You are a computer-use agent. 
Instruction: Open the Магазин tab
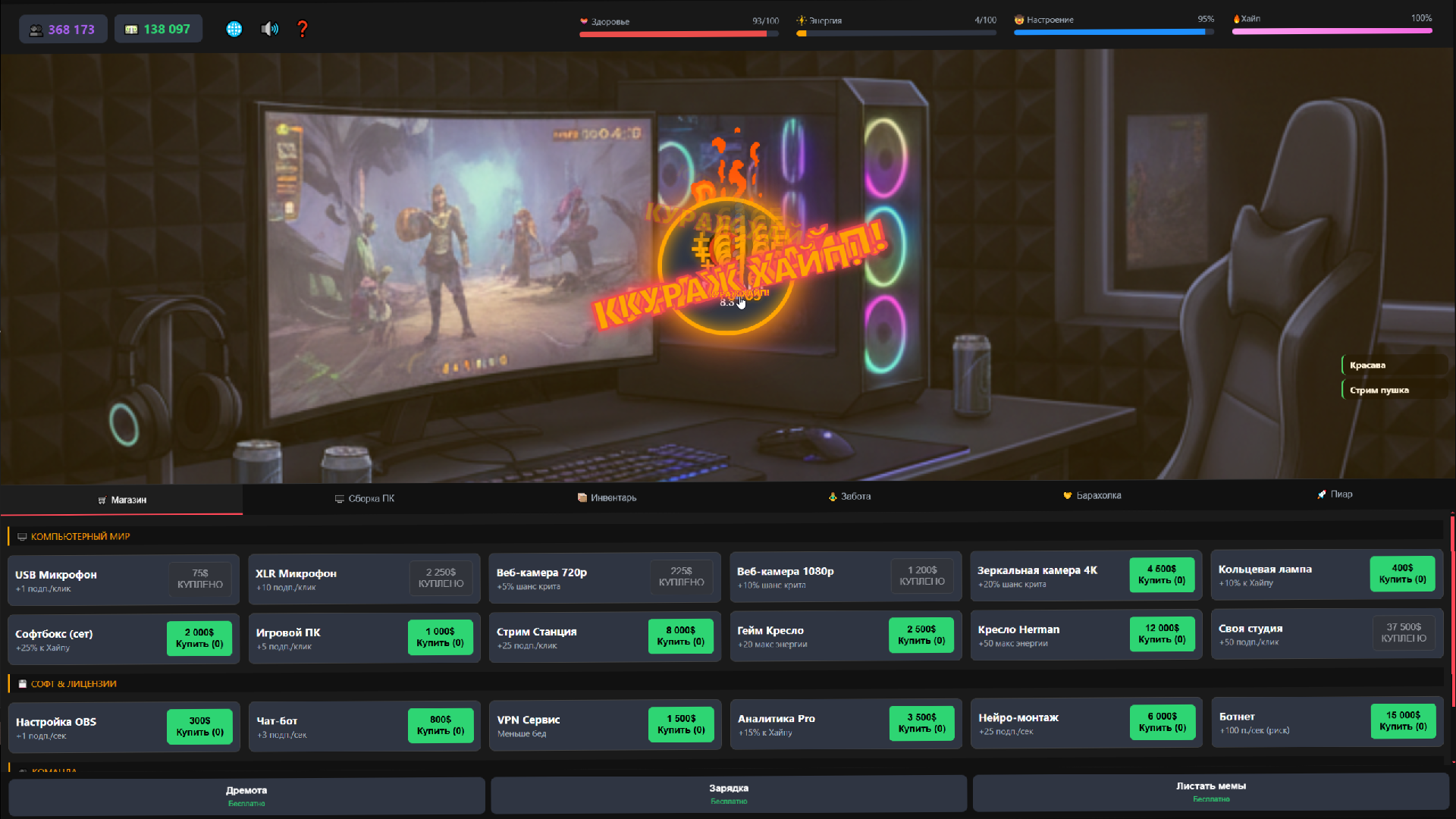coord(122,500)
